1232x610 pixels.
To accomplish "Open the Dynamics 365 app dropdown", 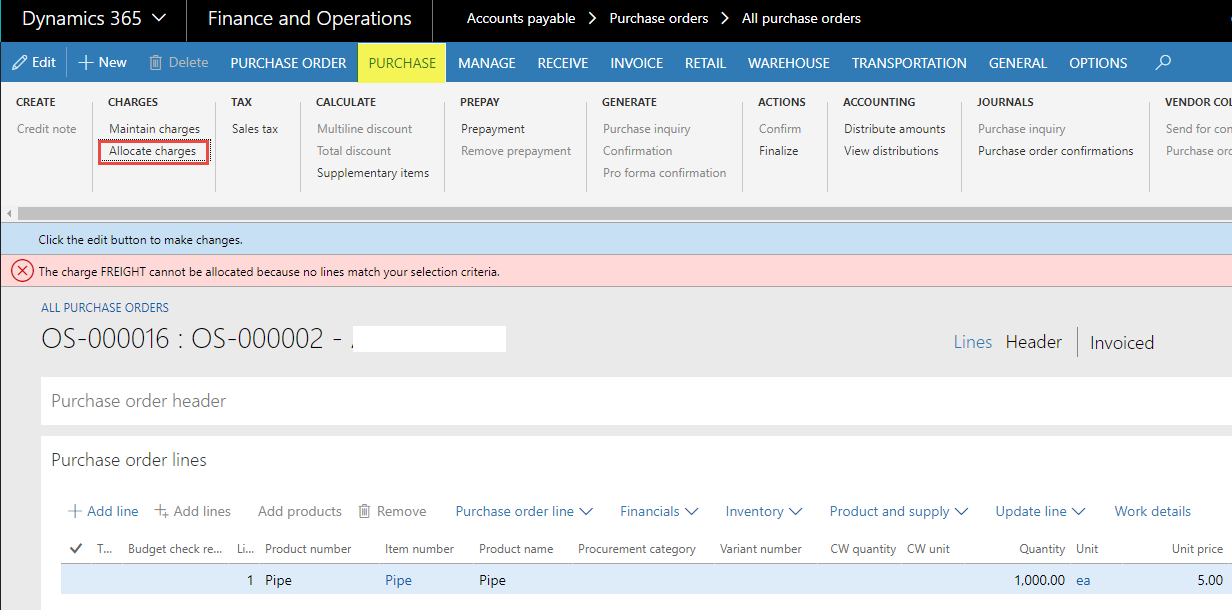I will click(95, 19).
